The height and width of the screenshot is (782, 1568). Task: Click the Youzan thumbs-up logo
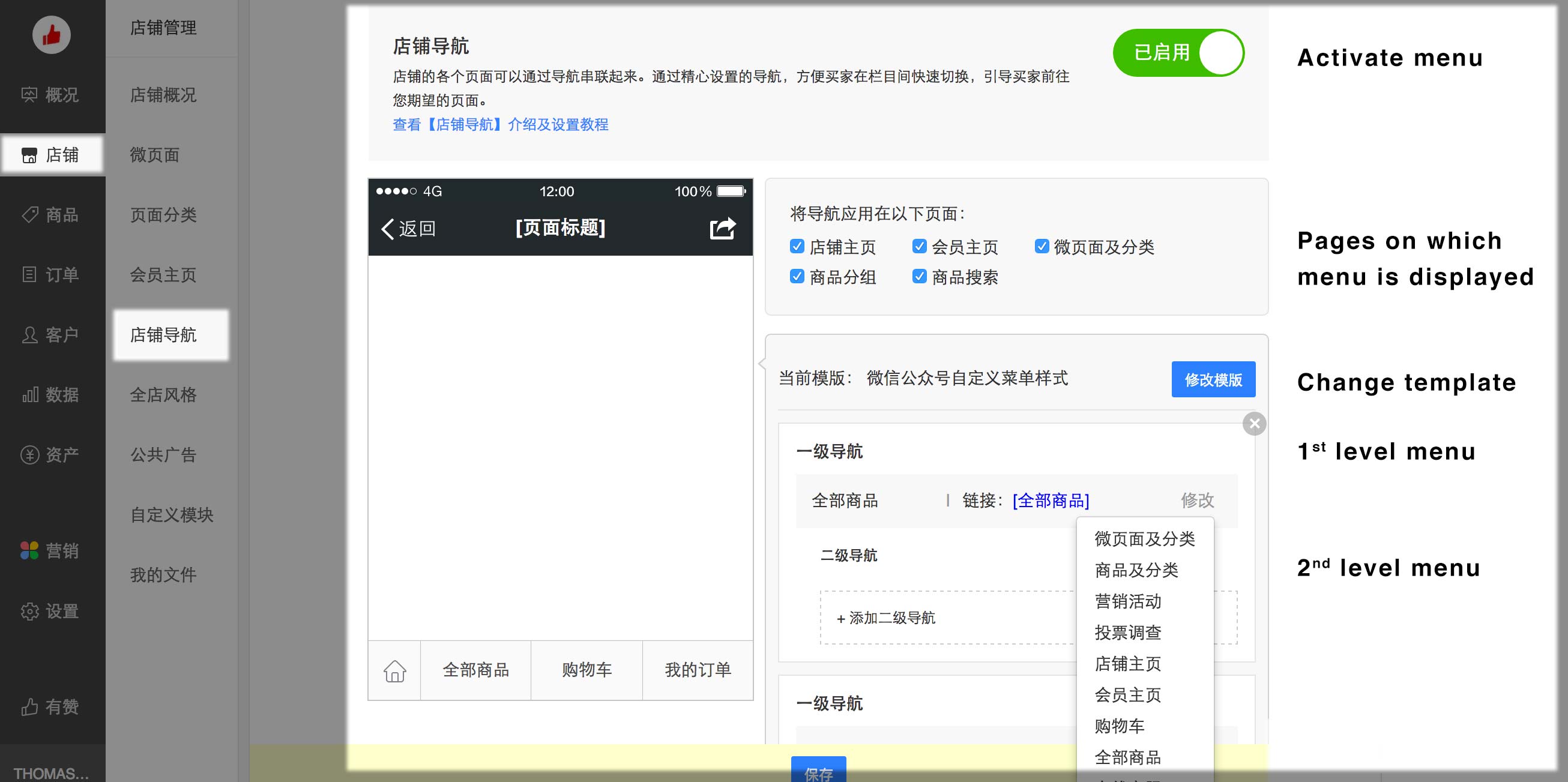(x=51, y=35)
